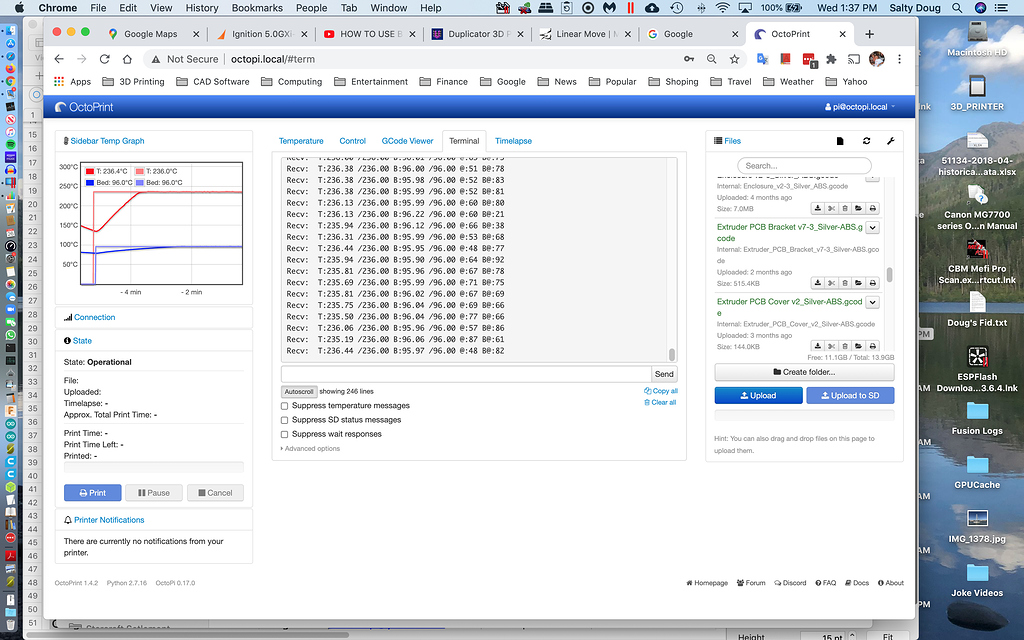
Task: Download Extruder PCB Bracket v7-3 file
Action: (817, 284)
